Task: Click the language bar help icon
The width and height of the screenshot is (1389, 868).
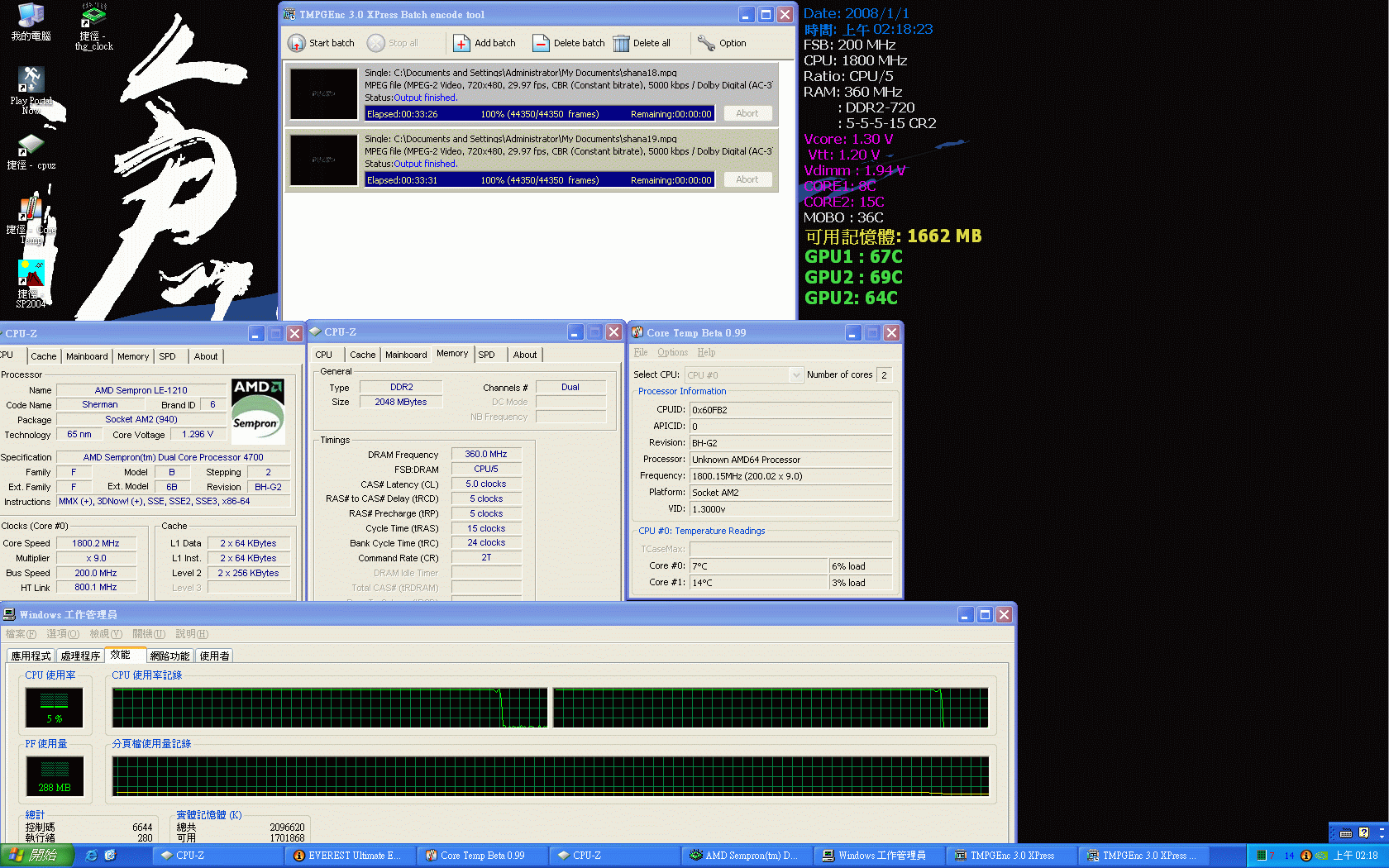Action: pos(1363,832)
